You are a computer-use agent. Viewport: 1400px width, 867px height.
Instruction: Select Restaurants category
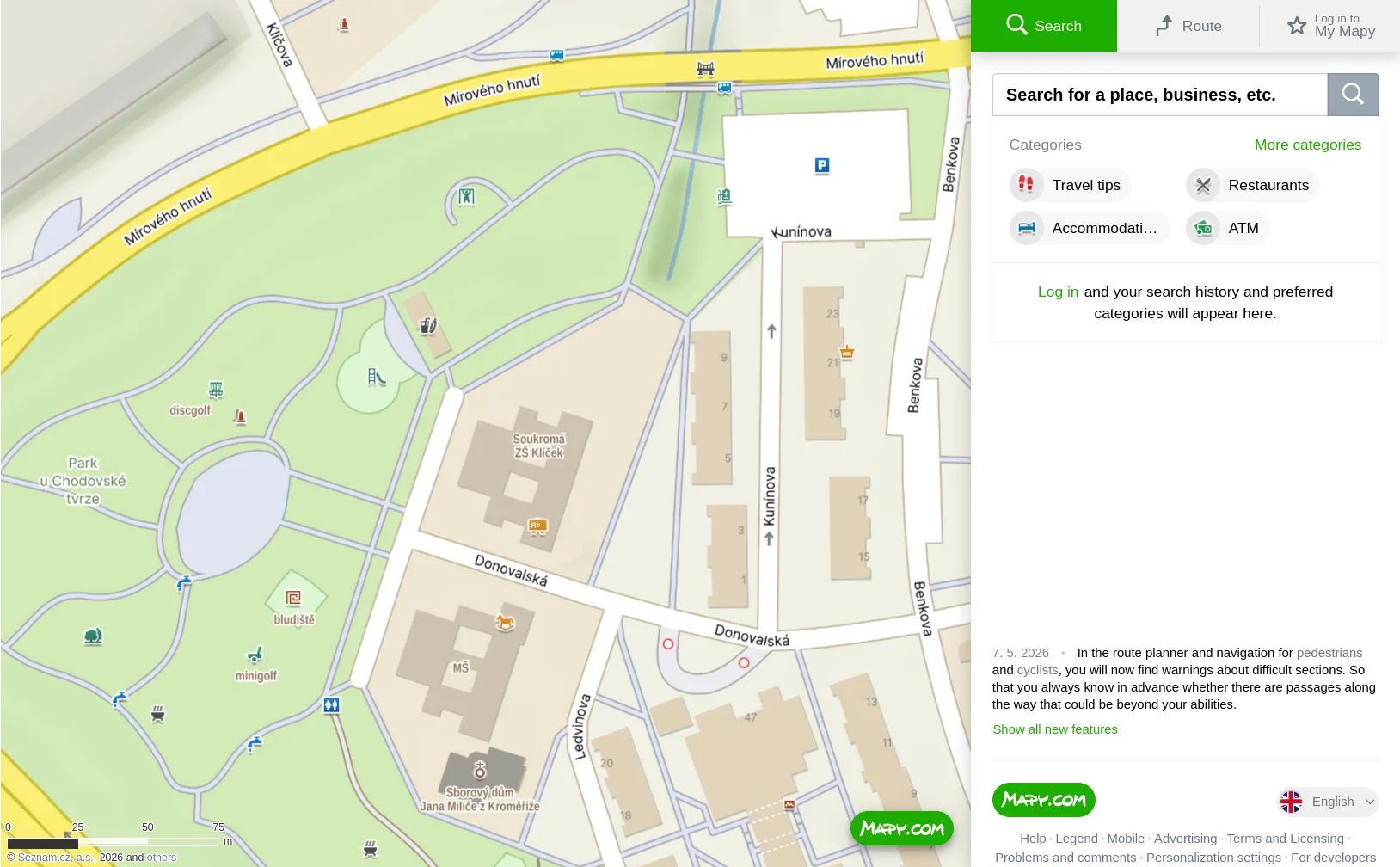1252,185
